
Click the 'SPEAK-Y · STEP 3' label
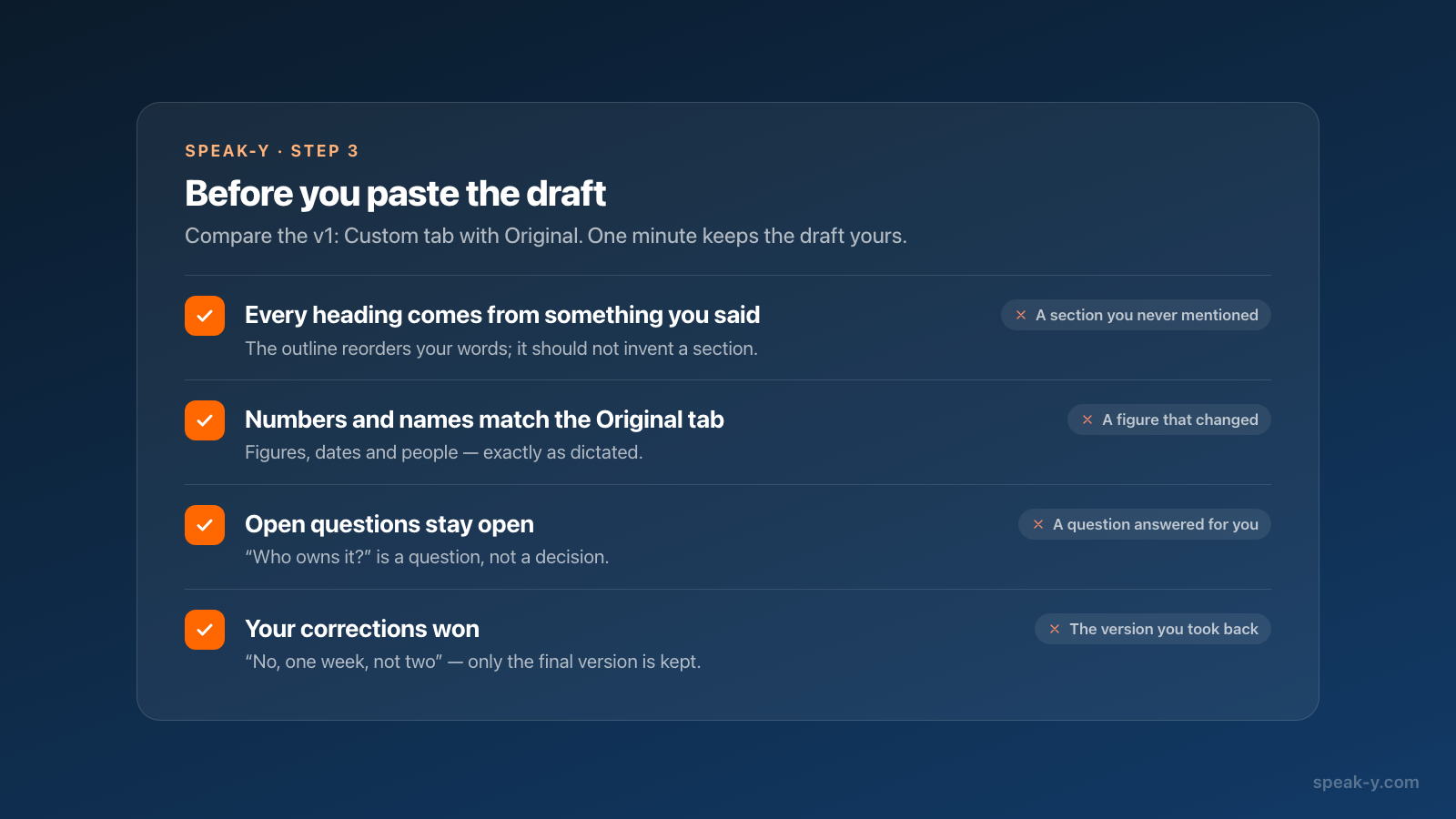[x=272, y=151]
